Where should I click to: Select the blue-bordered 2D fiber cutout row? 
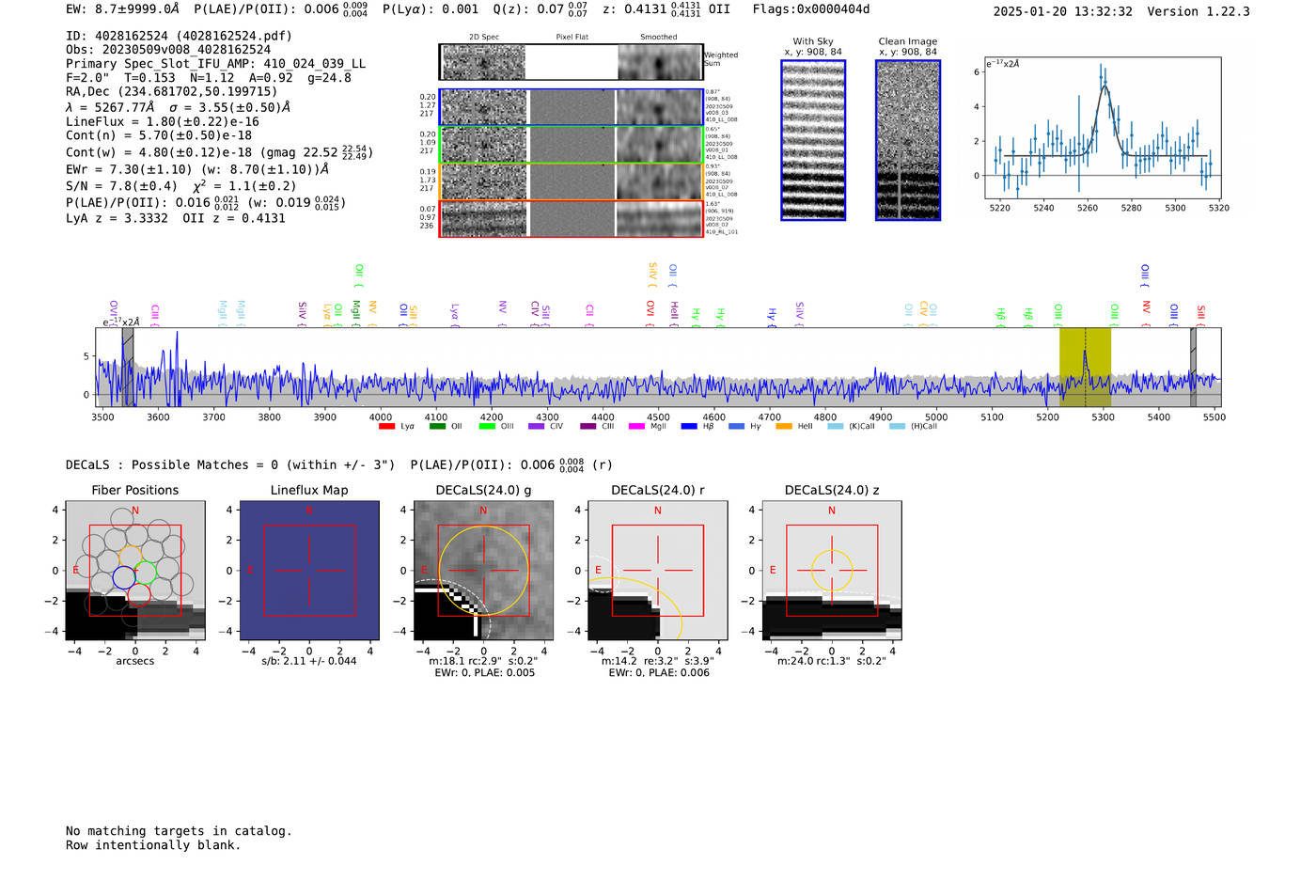pyautogui.click(x=571, y=107)
